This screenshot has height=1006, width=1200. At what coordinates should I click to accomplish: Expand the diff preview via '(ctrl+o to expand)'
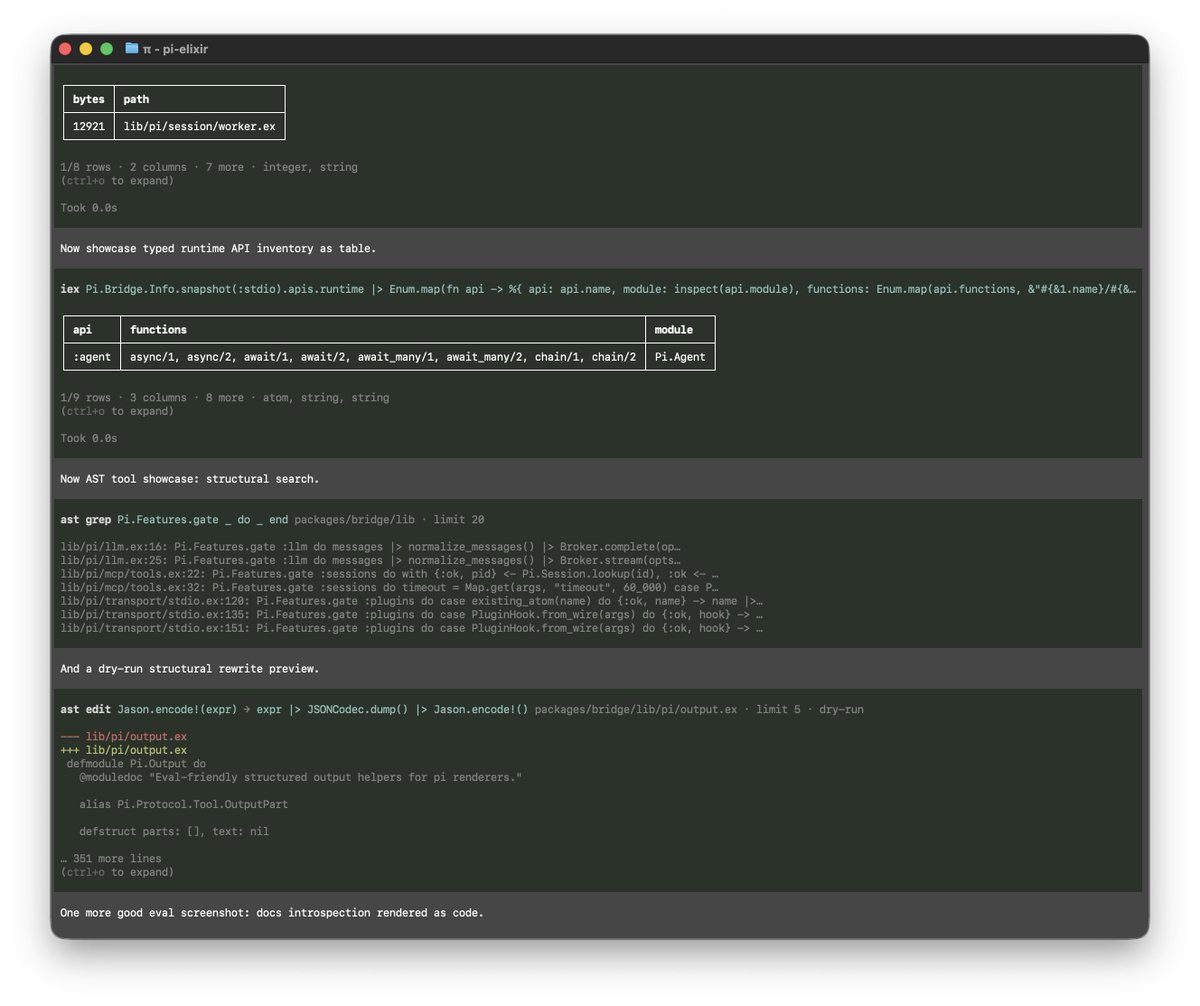(117, 872)
